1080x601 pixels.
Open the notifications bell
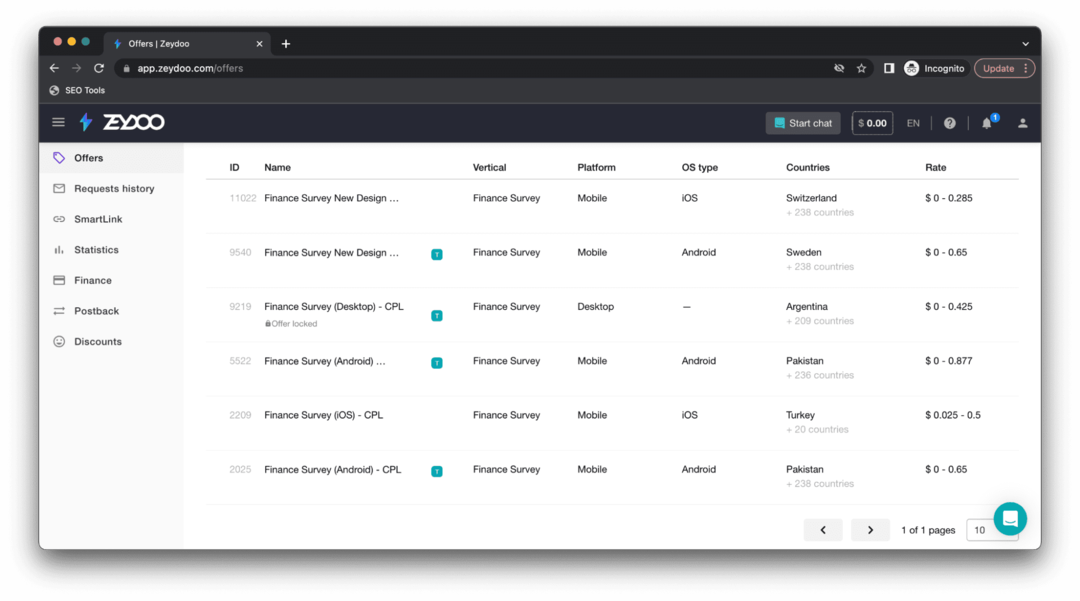coord(987,123)
